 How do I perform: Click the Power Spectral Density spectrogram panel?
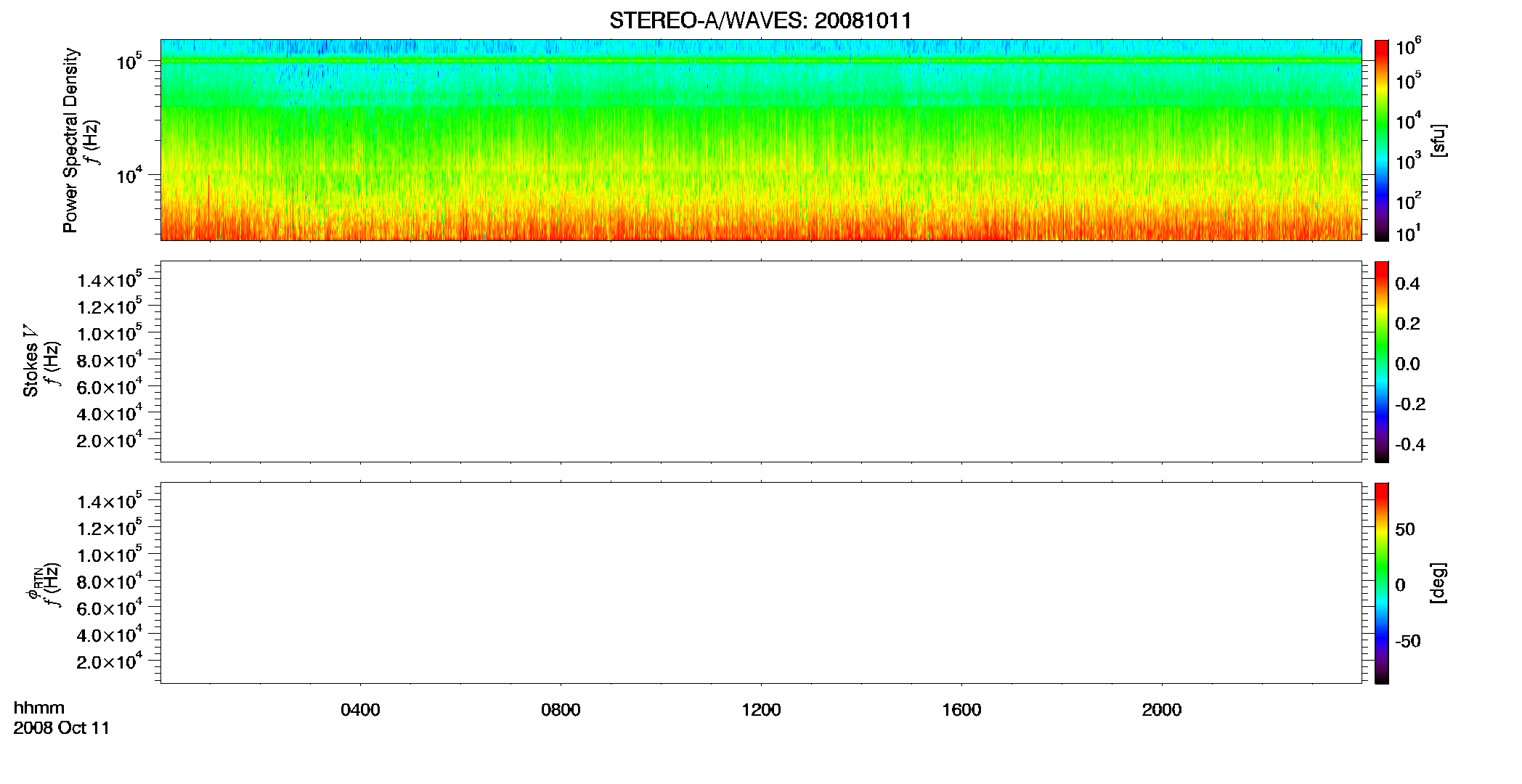pyautogui.click(x=761, y=139)
